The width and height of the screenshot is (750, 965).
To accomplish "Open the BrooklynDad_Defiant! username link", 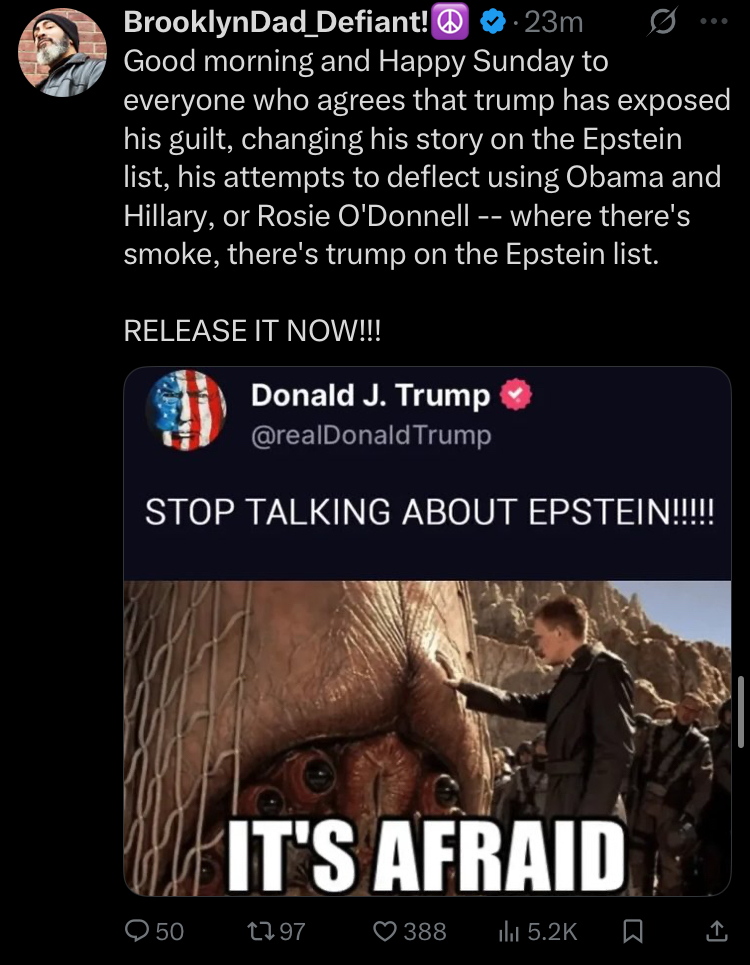I will [276, 22].
